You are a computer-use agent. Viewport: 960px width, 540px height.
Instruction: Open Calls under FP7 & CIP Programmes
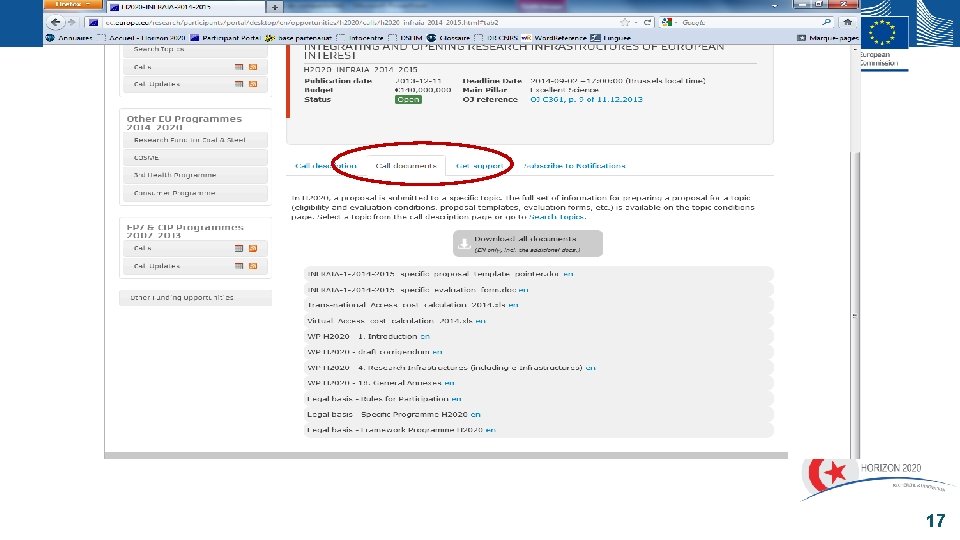pos(143,249)
